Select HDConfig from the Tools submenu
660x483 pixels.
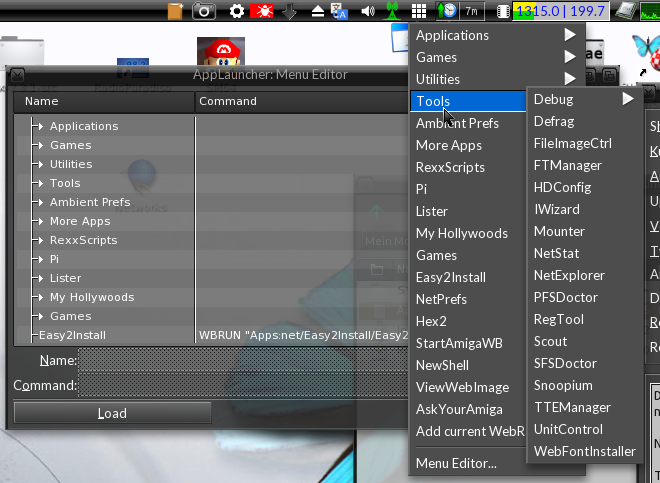pyautogui.click(x=563, y=187)
